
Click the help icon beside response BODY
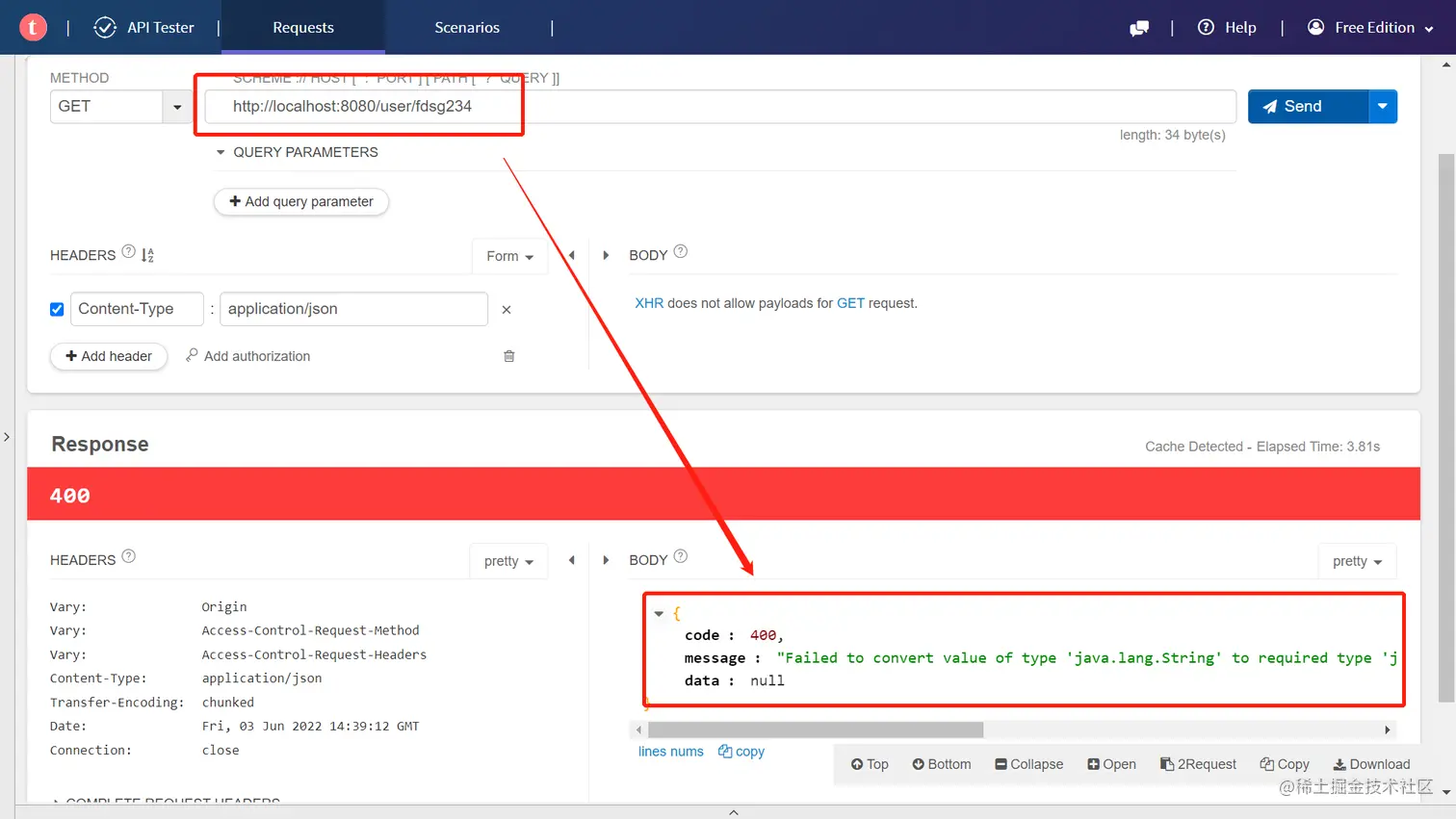(681, 556)
